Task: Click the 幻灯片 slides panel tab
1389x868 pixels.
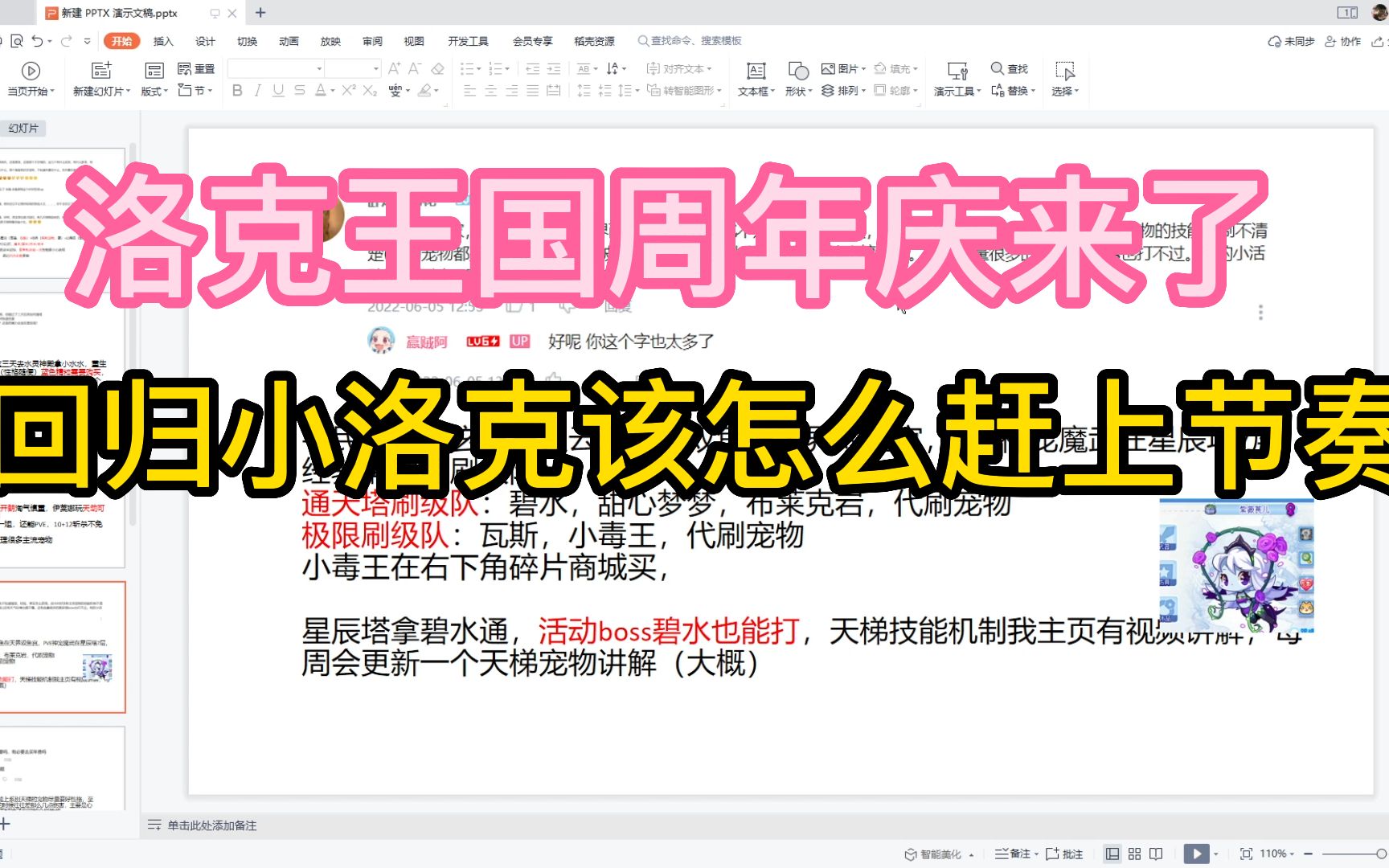Action: tap(23, 129)
